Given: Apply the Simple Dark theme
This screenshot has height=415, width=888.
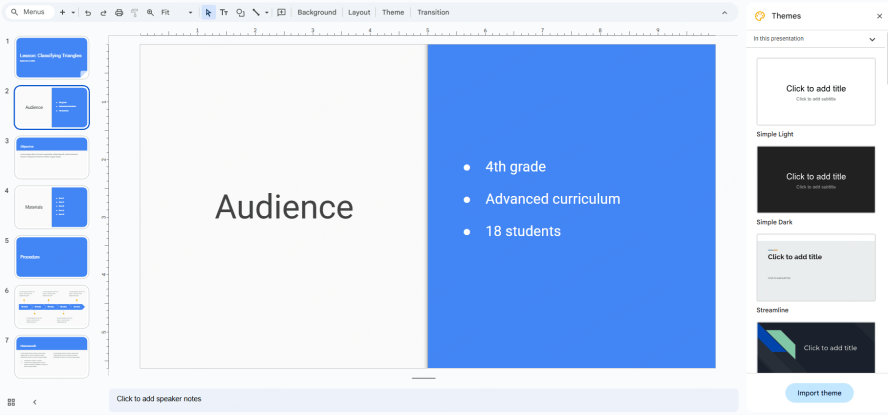Looking at the screenshot, I should (x=816, y=179).
